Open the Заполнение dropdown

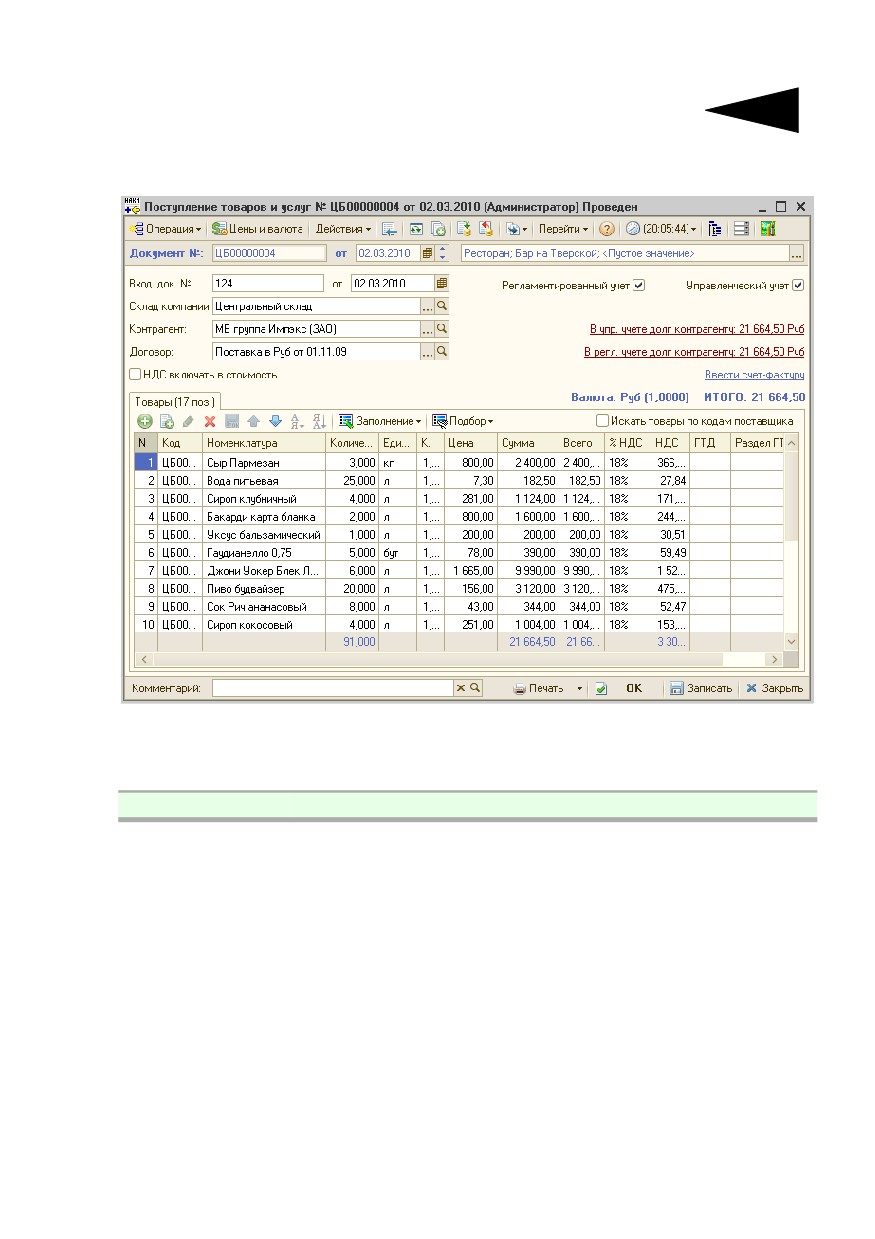click(380, 421)
